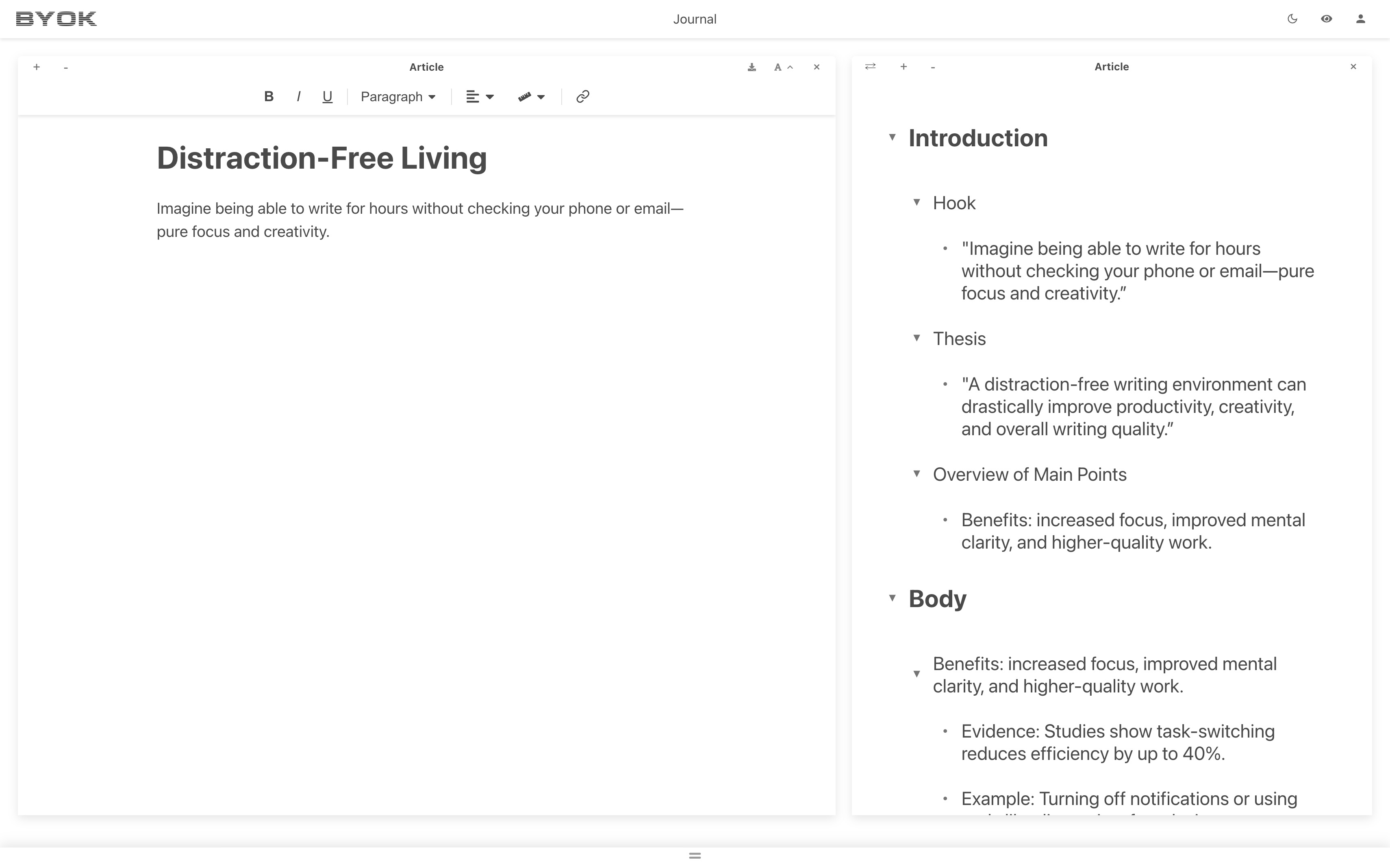The image size is (1390, 868).
Task: Click the swap panels arrows icon
Action: point(871,67)
